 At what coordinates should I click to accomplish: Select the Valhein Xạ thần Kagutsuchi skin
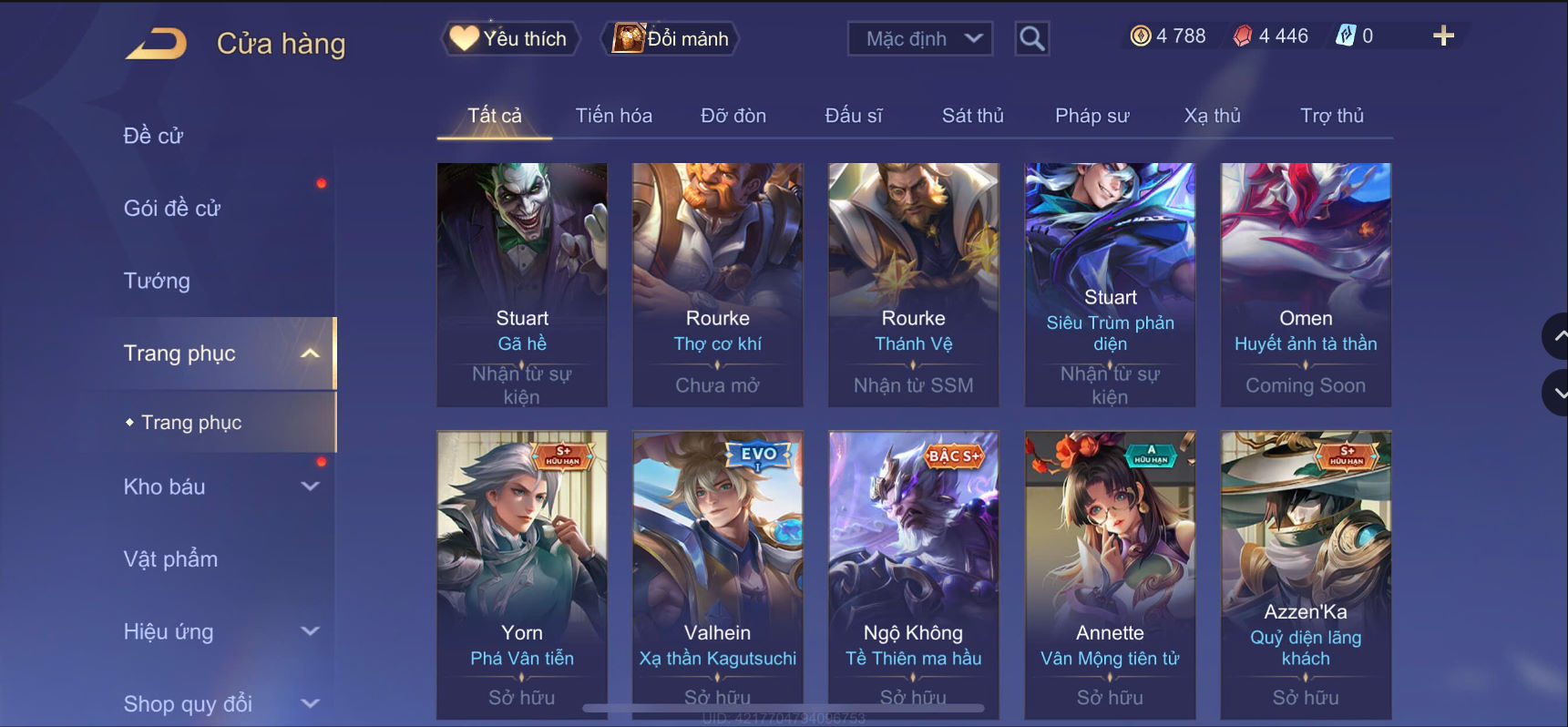[718, 574]
